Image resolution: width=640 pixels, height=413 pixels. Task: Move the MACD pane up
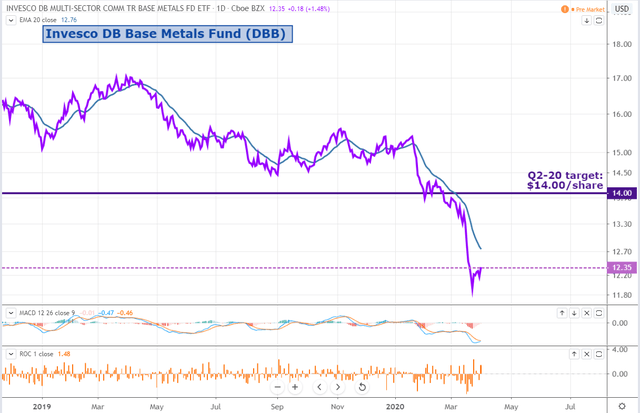pos(562,313)
